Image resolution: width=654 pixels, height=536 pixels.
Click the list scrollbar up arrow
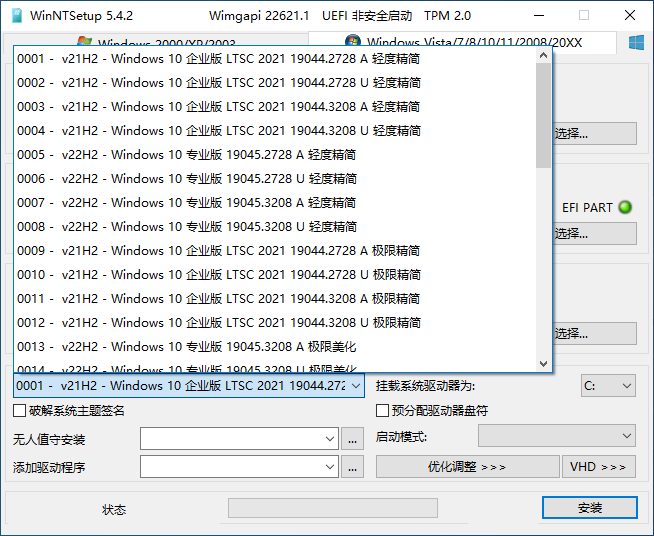[543, 55]
